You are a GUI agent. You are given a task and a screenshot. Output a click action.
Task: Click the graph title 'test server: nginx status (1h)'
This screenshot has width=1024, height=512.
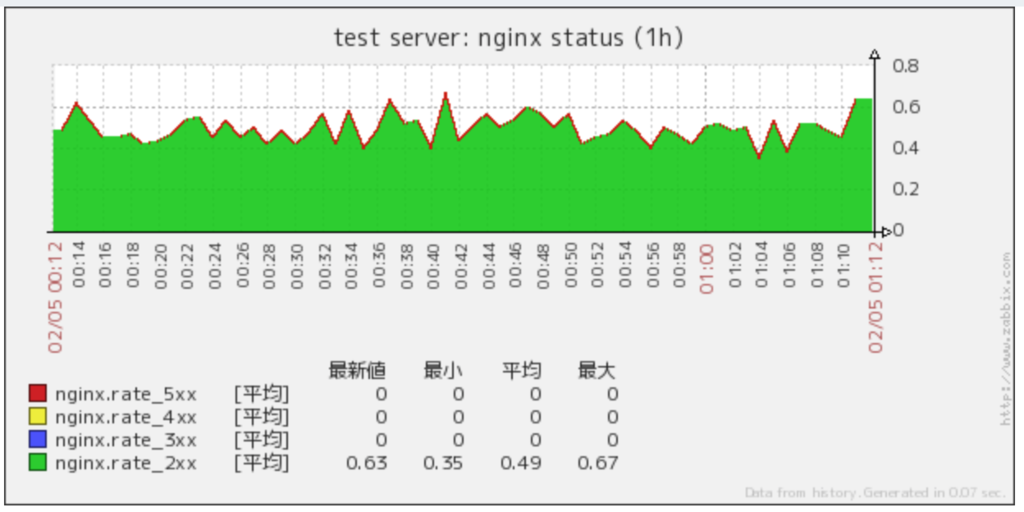tap(509, 38)
